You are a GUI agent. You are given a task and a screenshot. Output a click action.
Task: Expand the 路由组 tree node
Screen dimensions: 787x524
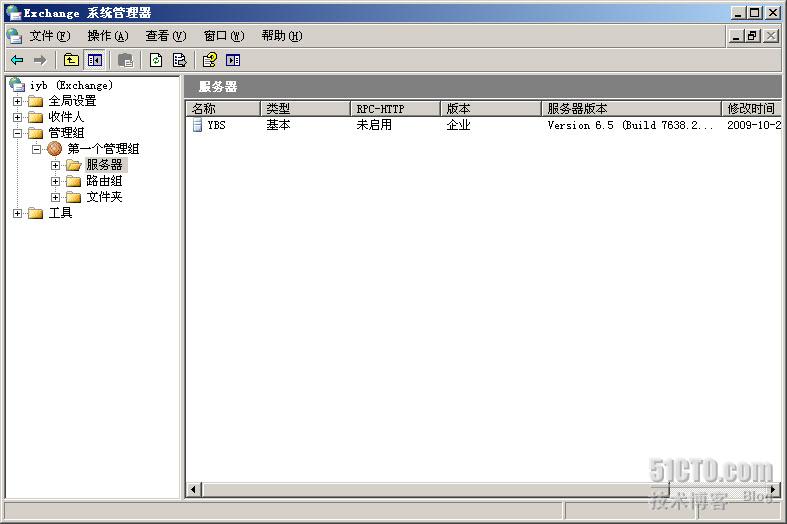pos(55,181)
